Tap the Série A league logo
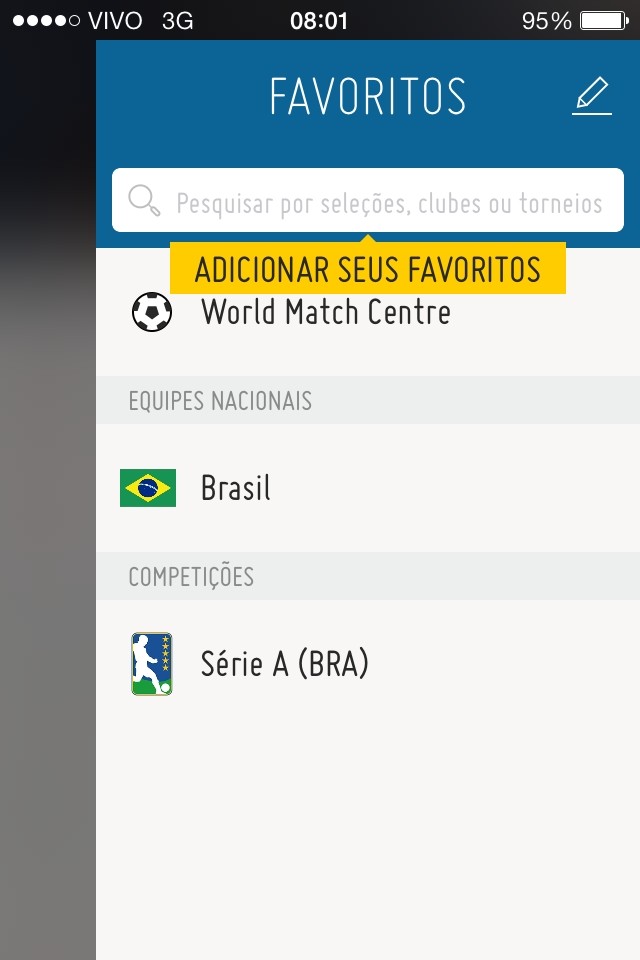 [152, 664]
